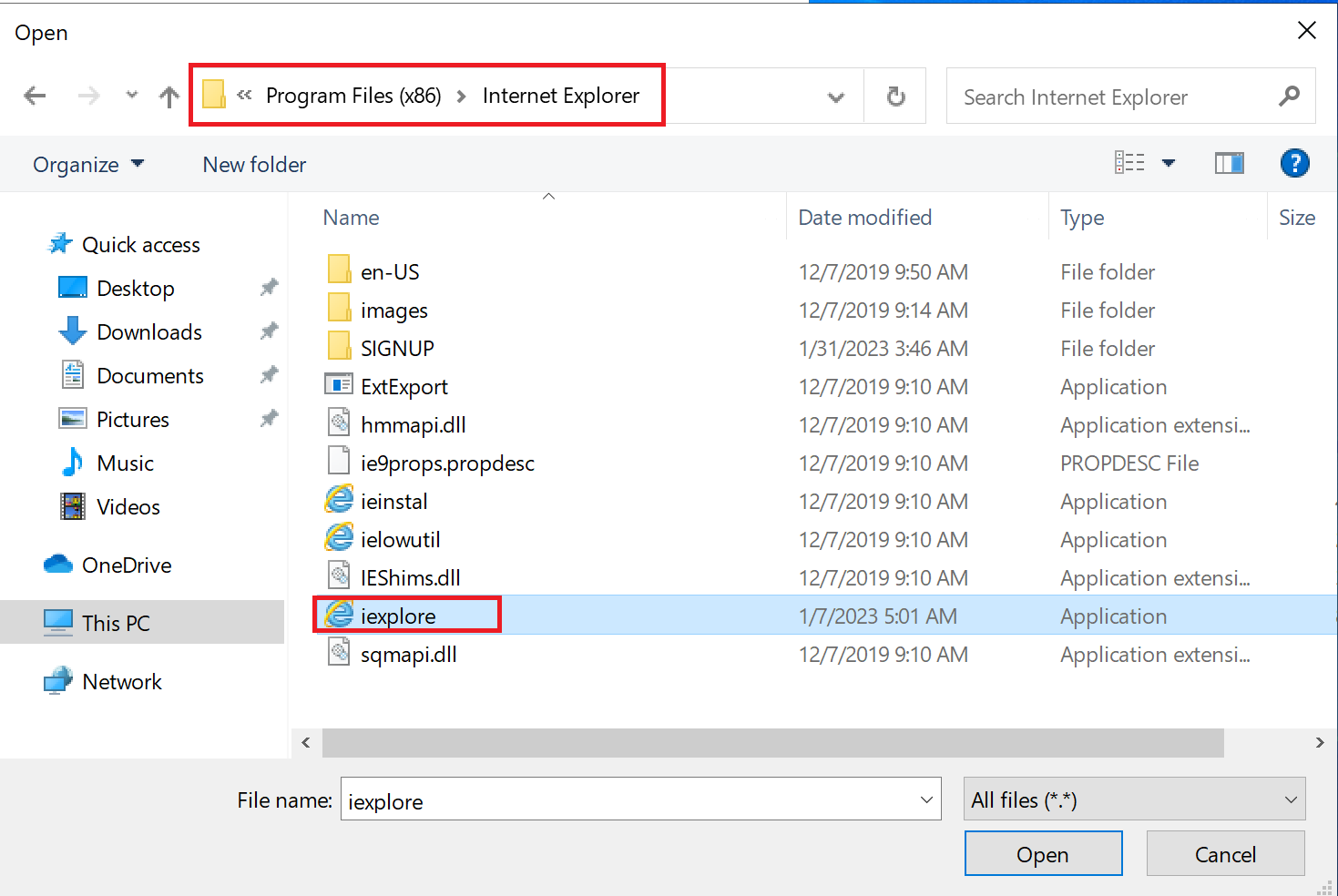Sort files by Name column
Viewport: 1338px width, 896px height.
point(351,218)
